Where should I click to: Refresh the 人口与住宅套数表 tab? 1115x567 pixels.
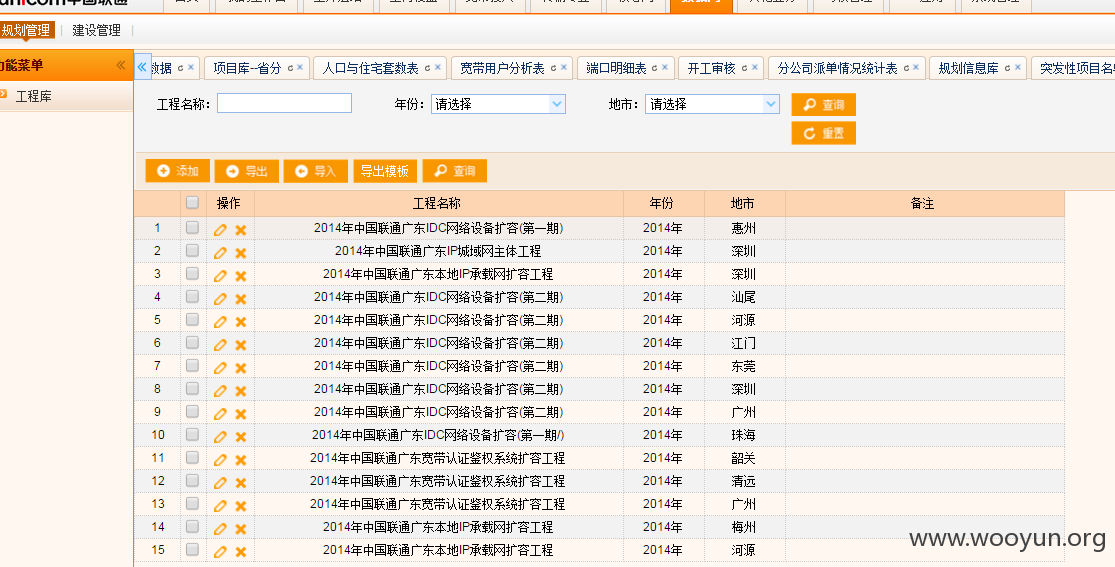click(x=427, y=68)
